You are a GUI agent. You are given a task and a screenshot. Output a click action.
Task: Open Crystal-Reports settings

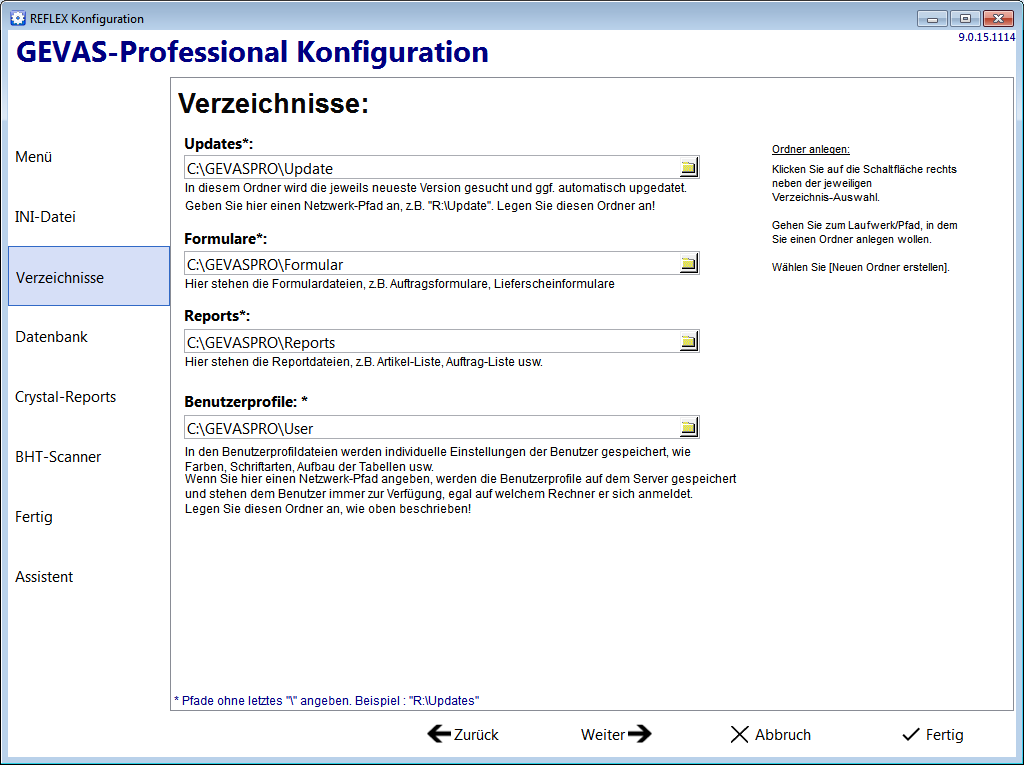[x=89, y=397]
